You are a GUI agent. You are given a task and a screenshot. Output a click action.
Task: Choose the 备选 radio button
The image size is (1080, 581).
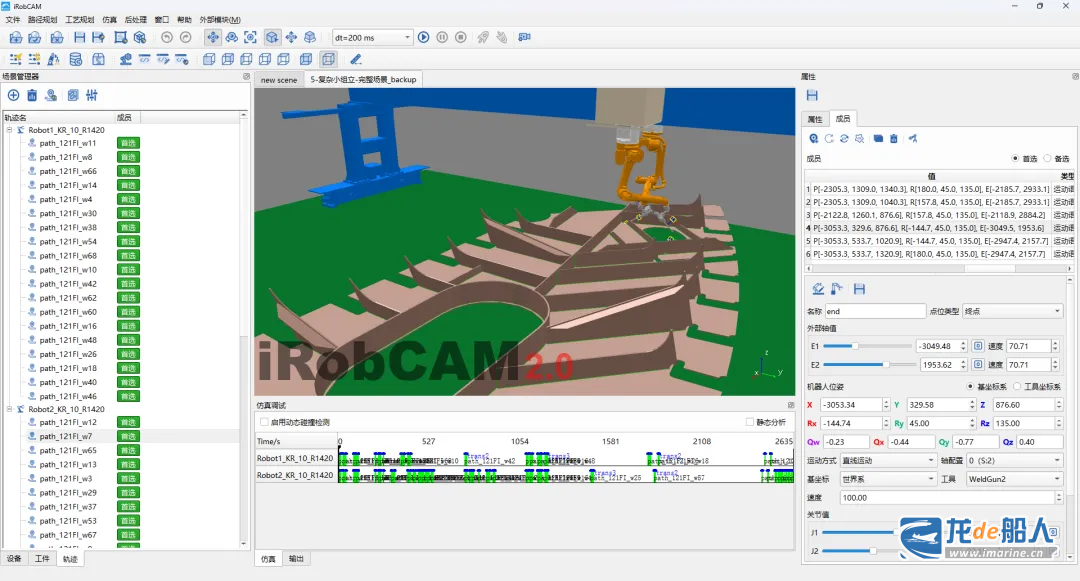(1047, 158)
